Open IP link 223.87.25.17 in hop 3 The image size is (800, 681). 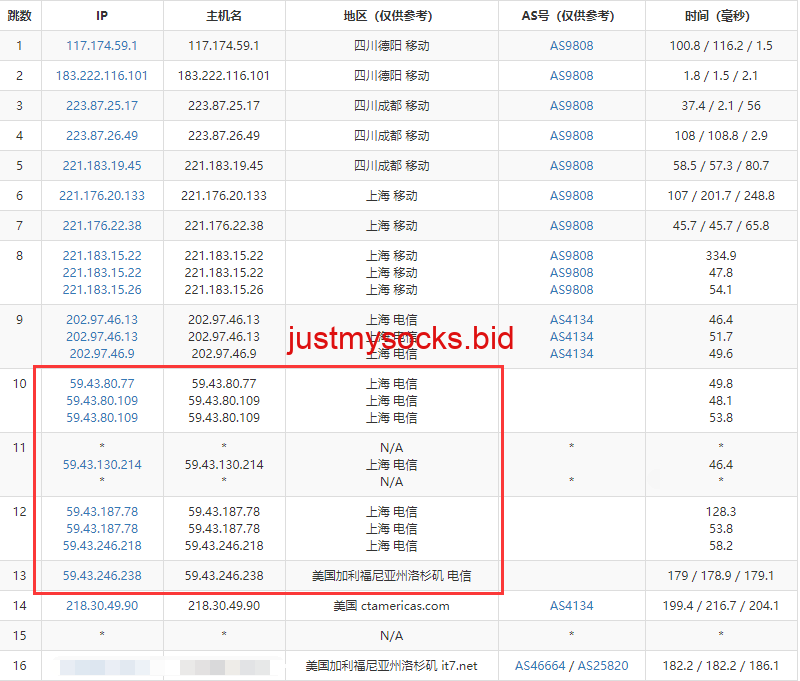(x=102, y=106)
